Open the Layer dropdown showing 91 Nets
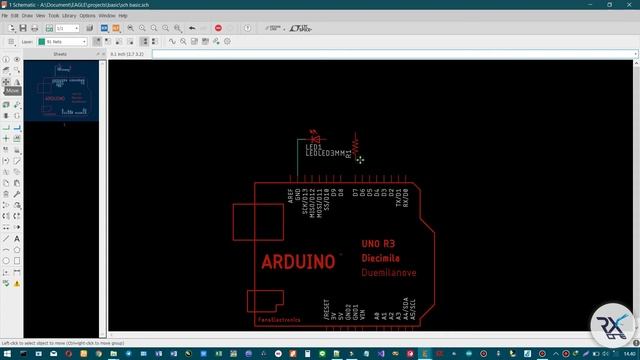The height and width of the screenshot is (360, 640). (x=62, y=42)
